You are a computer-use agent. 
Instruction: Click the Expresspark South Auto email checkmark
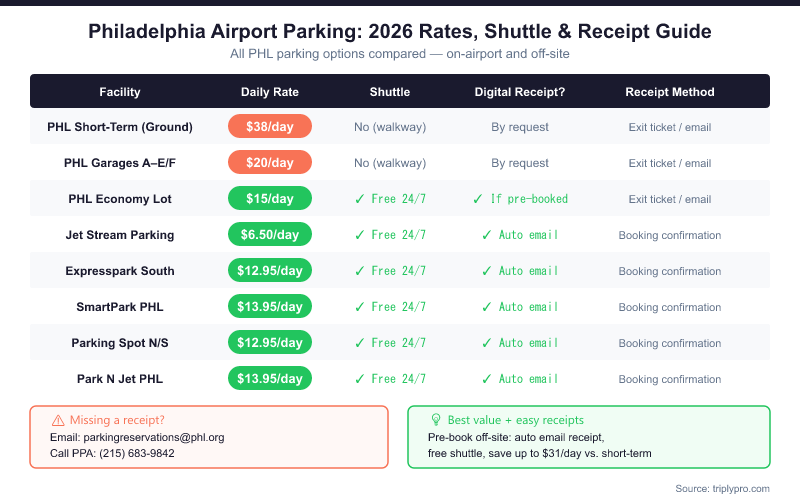487,271
